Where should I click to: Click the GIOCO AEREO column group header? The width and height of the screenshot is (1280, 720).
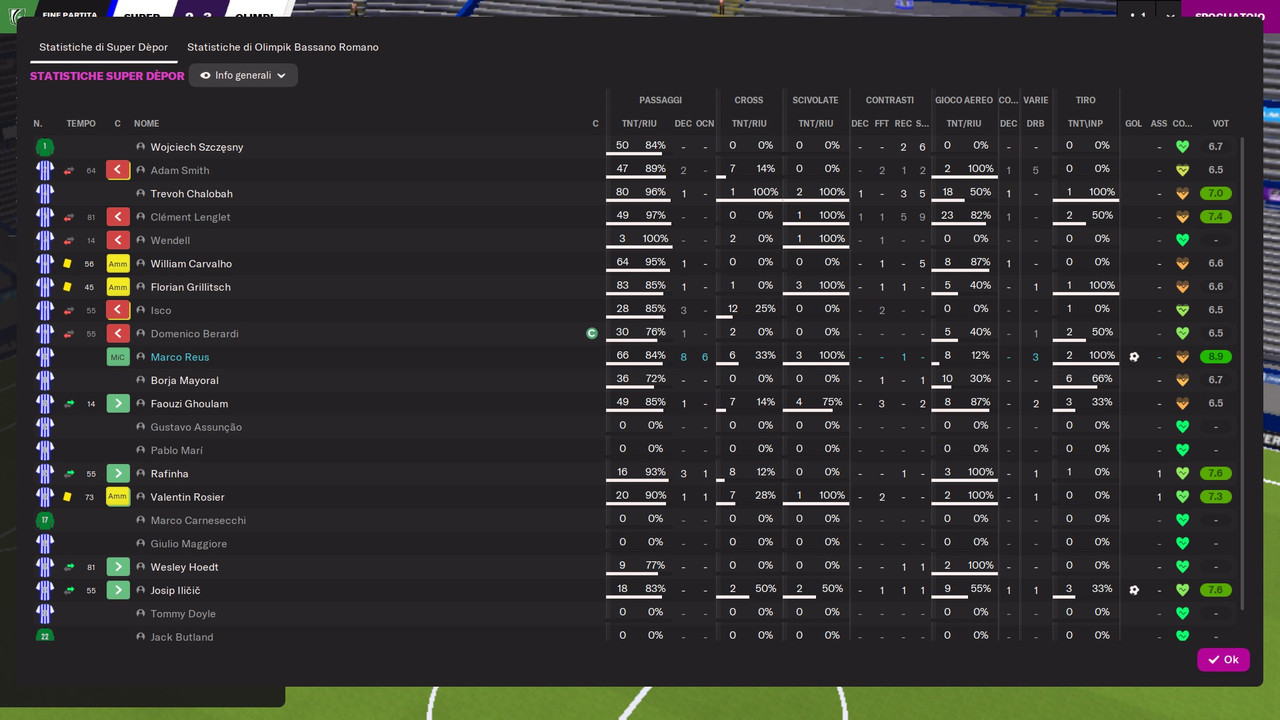pyautogui.click(x=964, y=100)
